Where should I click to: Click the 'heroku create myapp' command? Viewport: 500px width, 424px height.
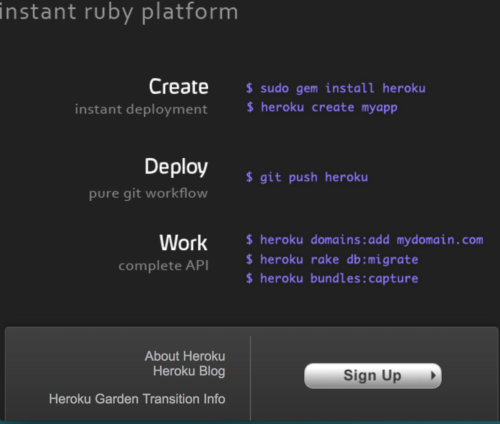[x=329, y=108]
